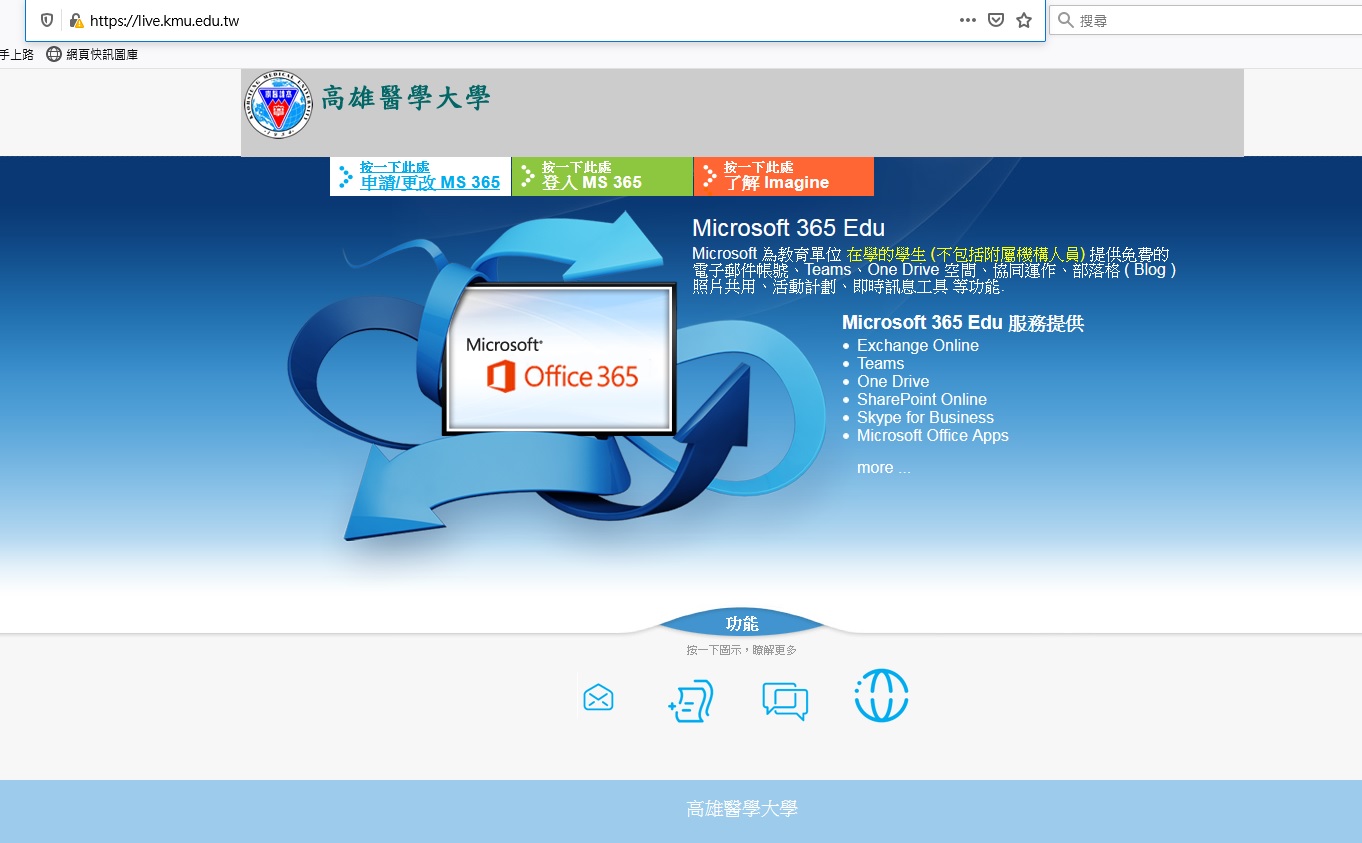Open the site security padlock info

pyautogui.click(x=77, y=20)
